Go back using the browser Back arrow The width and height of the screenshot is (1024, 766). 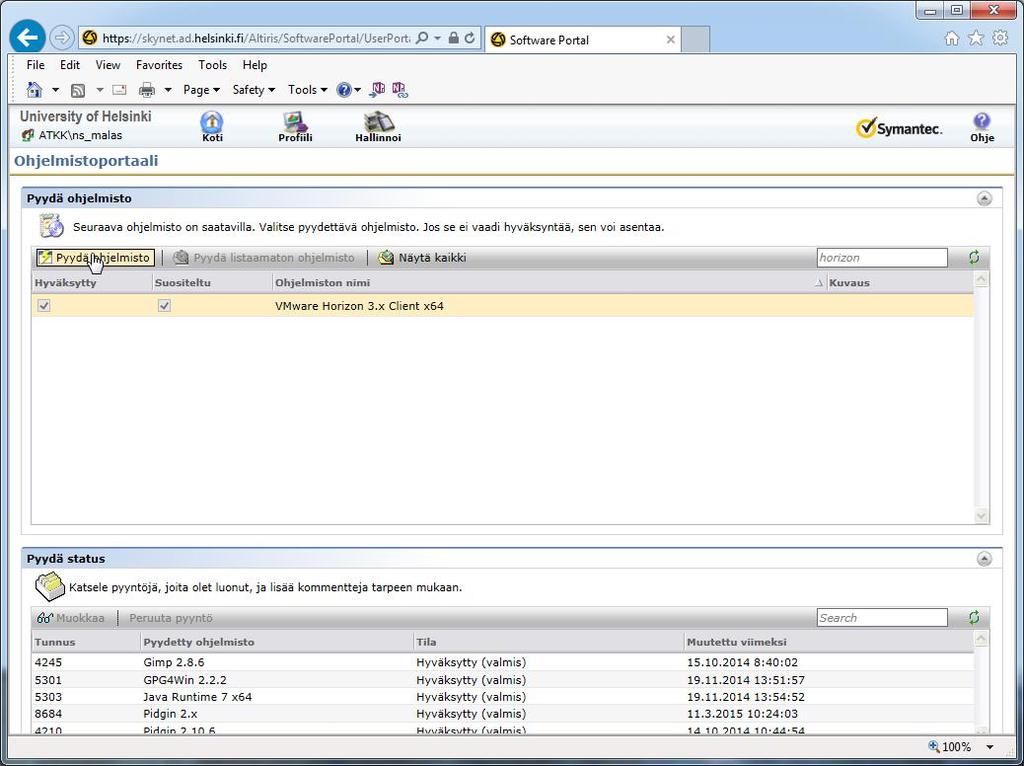[27, 38]
